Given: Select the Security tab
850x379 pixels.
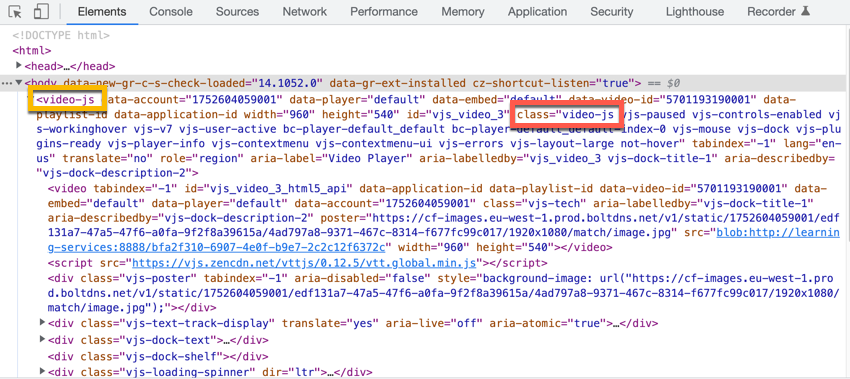Looking at the screenshot, I should click(611, 11).
